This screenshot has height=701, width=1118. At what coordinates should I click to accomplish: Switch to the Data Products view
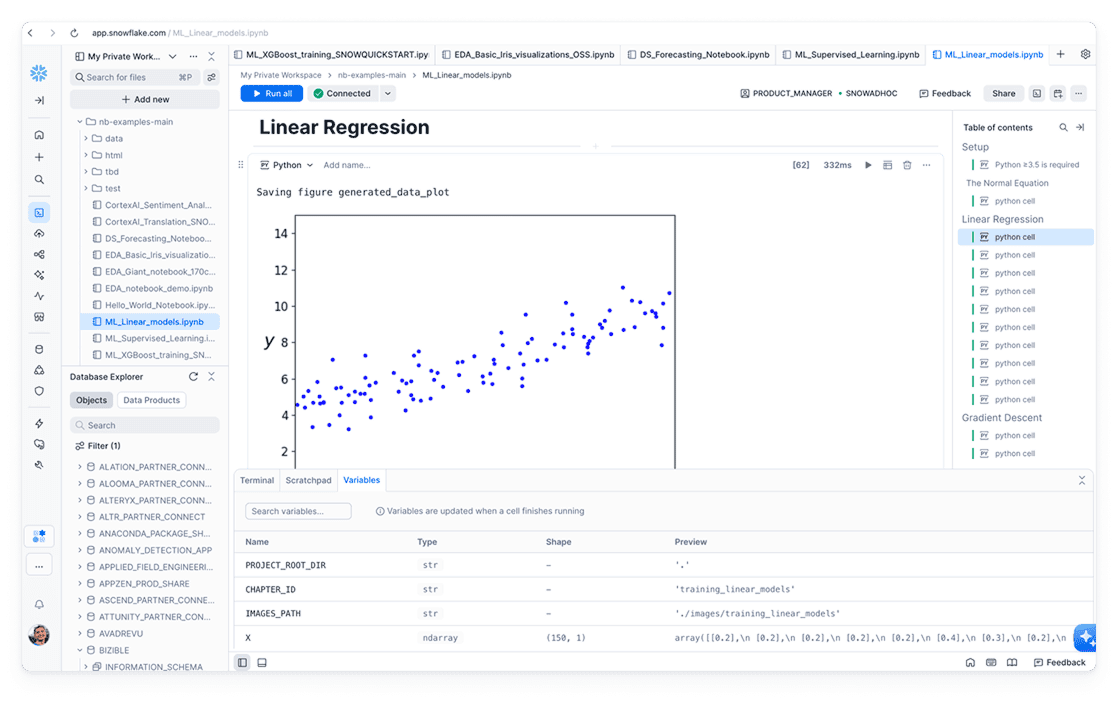151,400
